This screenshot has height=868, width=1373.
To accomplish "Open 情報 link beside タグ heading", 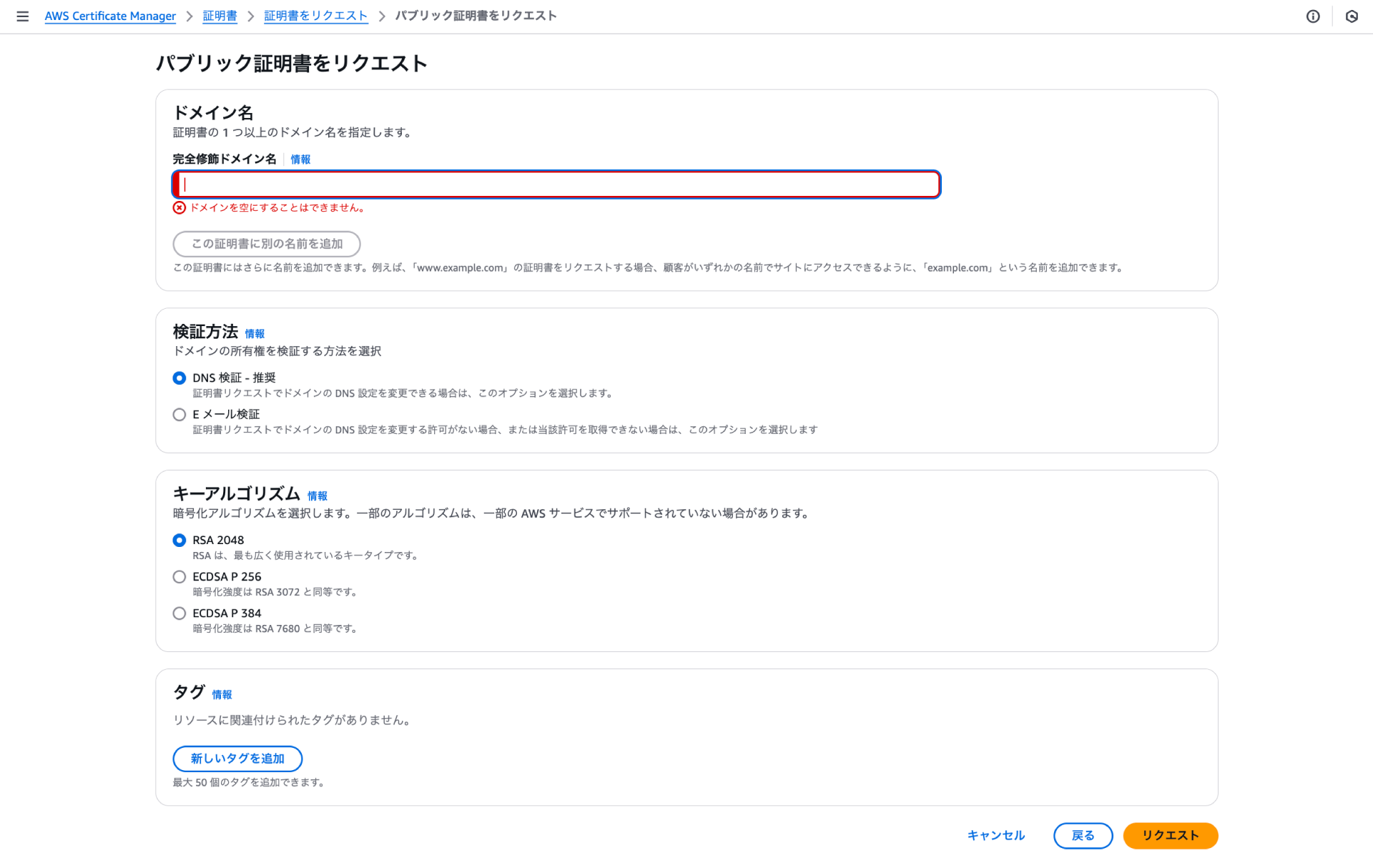I will [222, 695].
